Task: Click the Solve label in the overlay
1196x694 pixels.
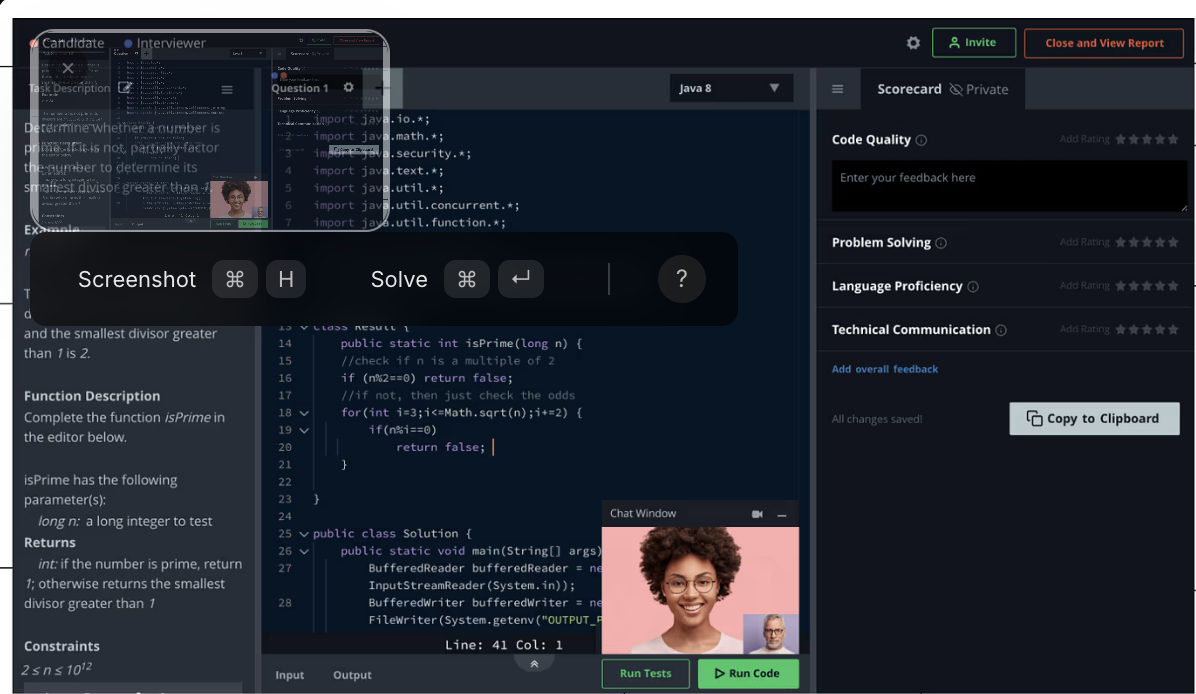Action: pos(399,280)
